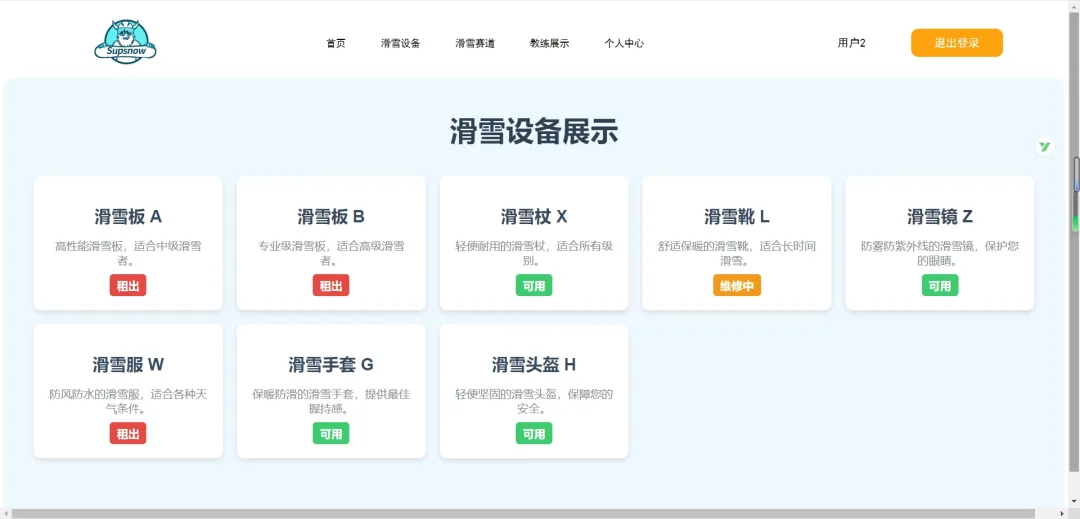Click the 退出登录 button
The height and width of the screenshot is (519, 1080).
[x=957, y=43]
